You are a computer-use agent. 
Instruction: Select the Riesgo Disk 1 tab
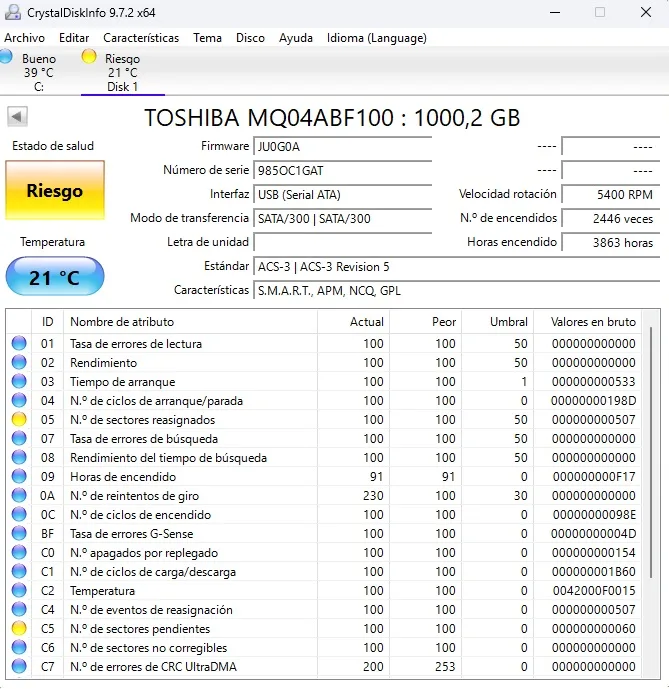point(123,72)
